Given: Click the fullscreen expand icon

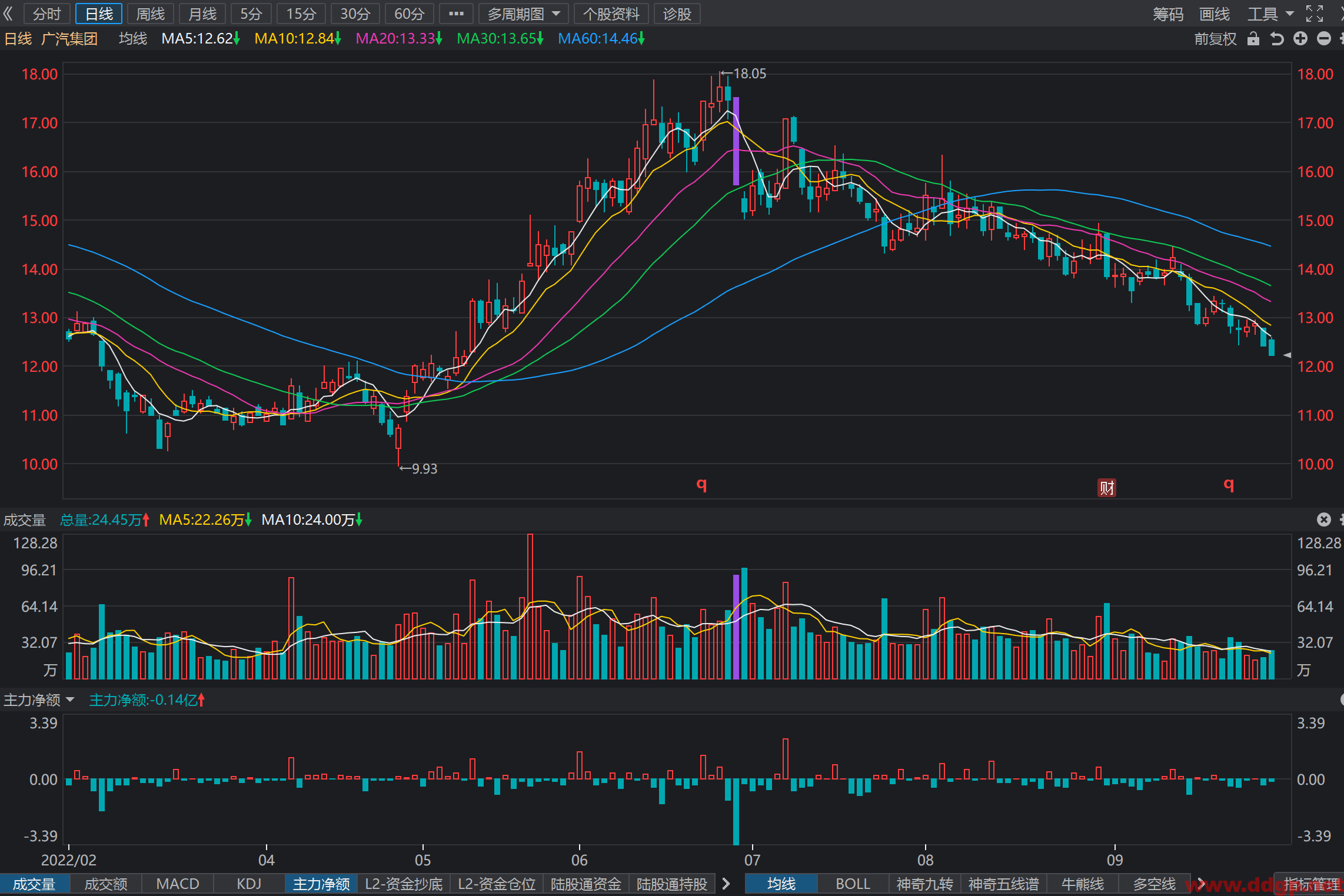Looking at the screenshot, I should tap(1315, 14).
